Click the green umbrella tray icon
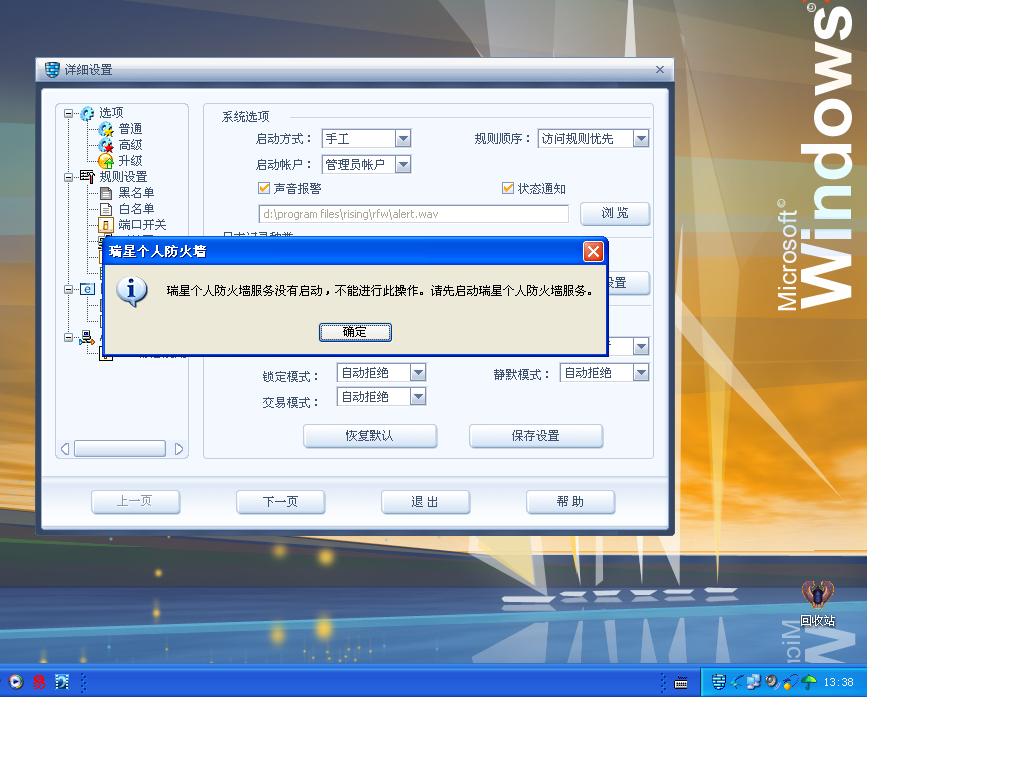The height and width of the screenshot is (768, 1024). 809,682
